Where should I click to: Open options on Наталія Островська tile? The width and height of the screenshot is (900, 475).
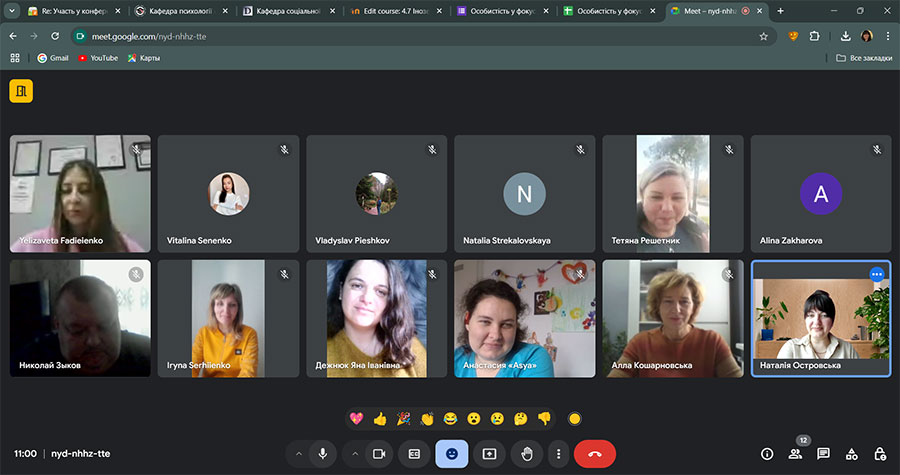point(876,274)
